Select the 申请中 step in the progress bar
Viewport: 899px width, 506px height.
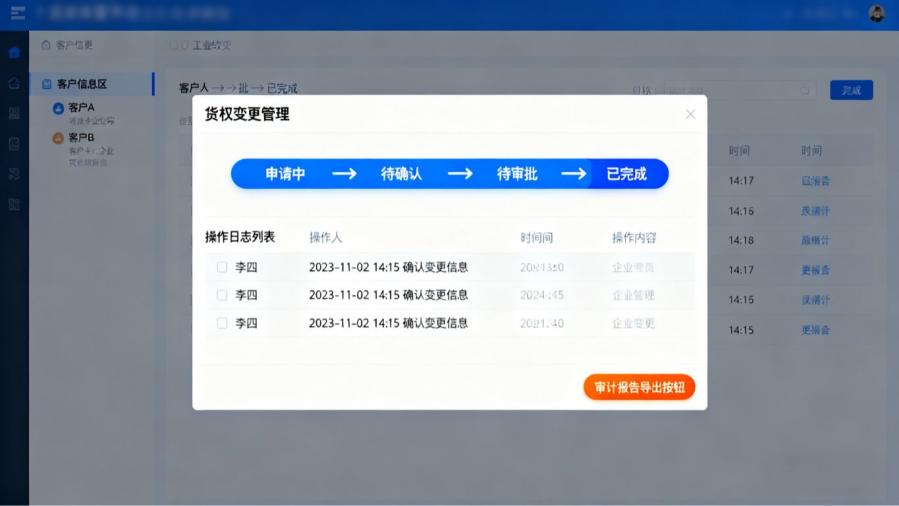tap(285, 174)
